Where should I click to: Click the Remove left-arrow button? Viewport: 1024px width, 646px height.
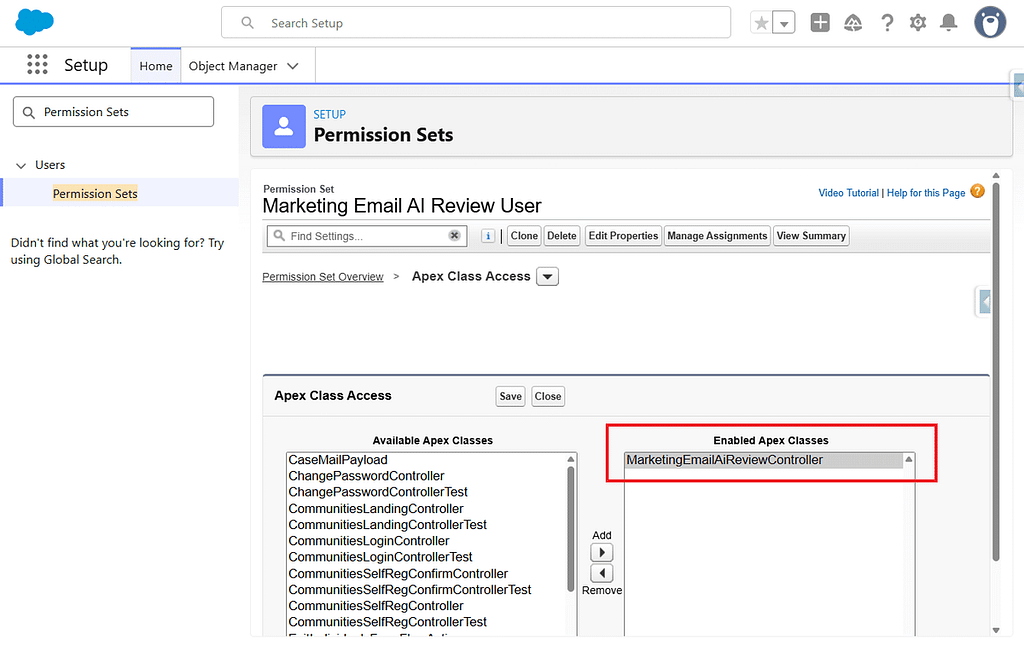point(601,573)
